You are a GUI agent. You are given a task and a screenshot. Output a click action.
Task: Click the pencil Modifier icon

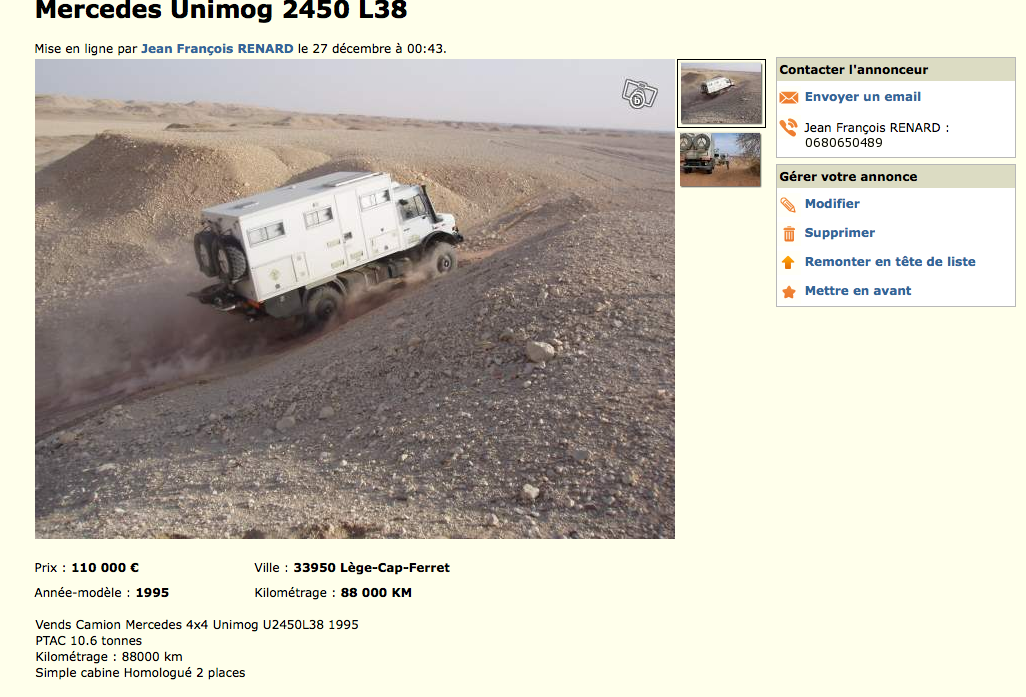[x=788, y=205]
